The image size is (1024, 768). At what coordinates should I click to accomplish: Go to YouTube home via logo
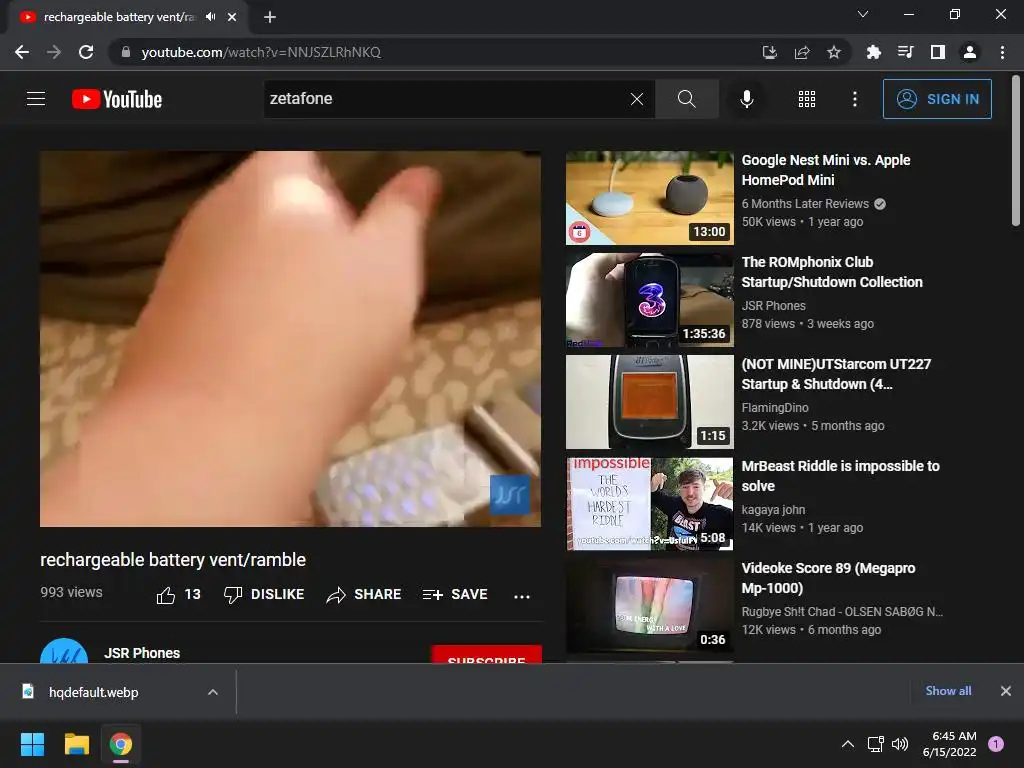tap(117, 99)
